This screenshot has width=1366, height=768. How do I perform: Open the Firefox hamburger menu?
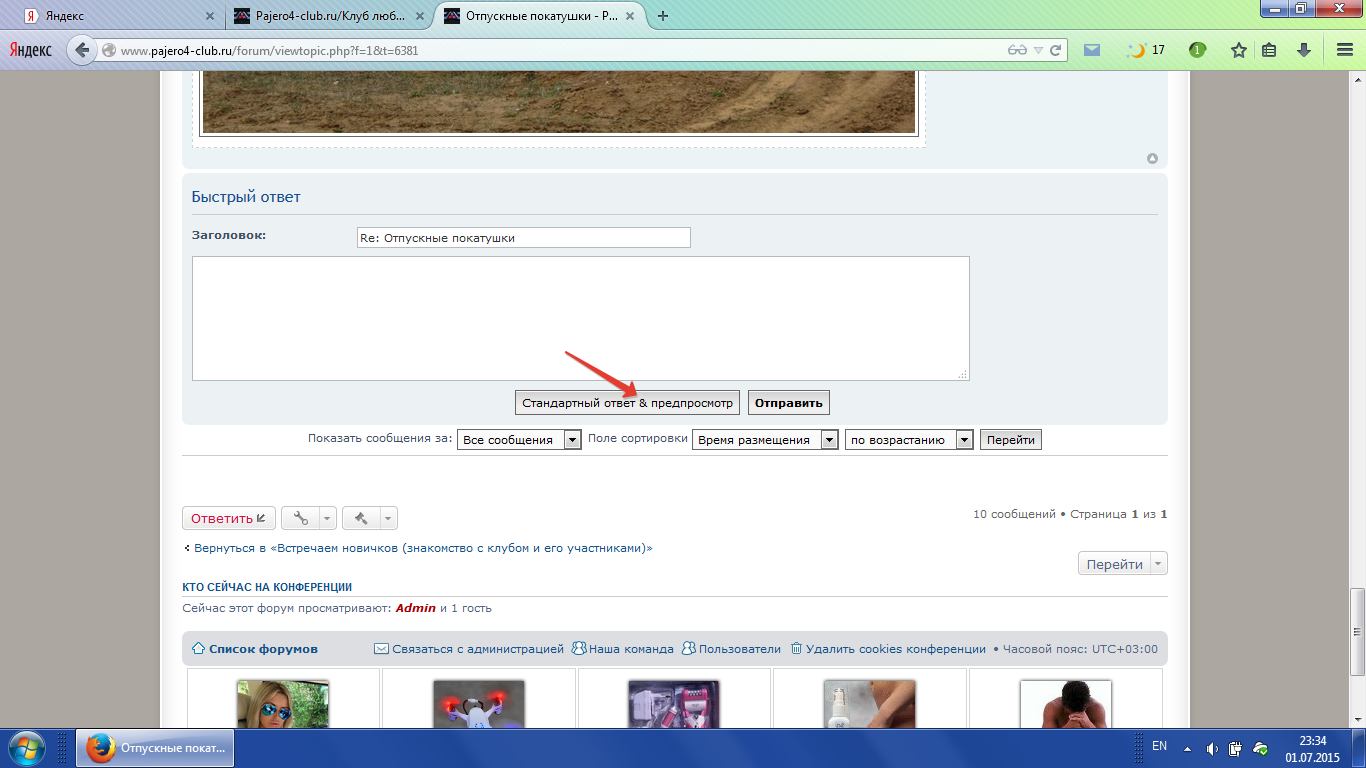[x=1345, y=50]
